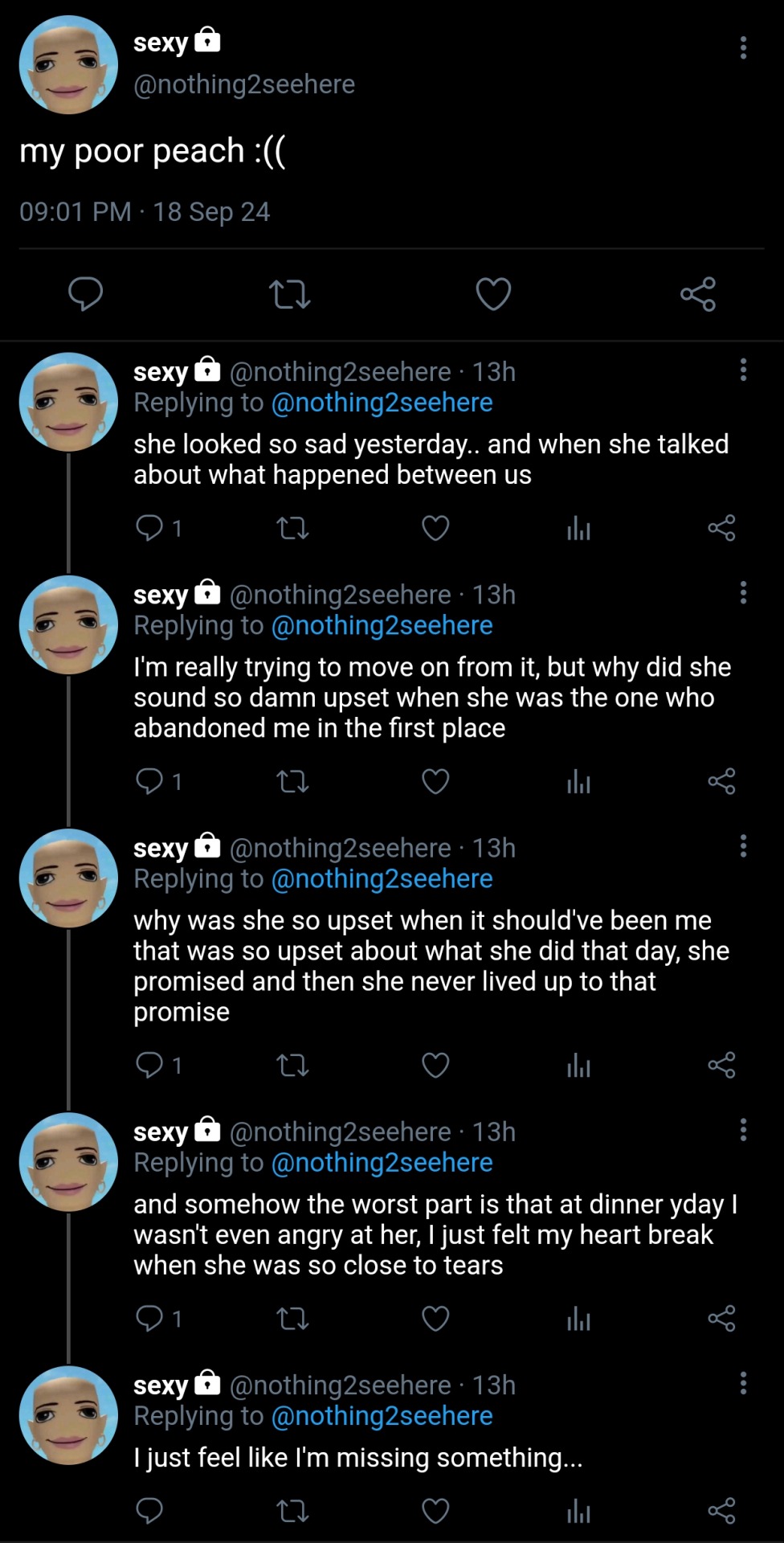
Task: Repost the main "my poor peach" tweet
Action: [x=289, y=294]
